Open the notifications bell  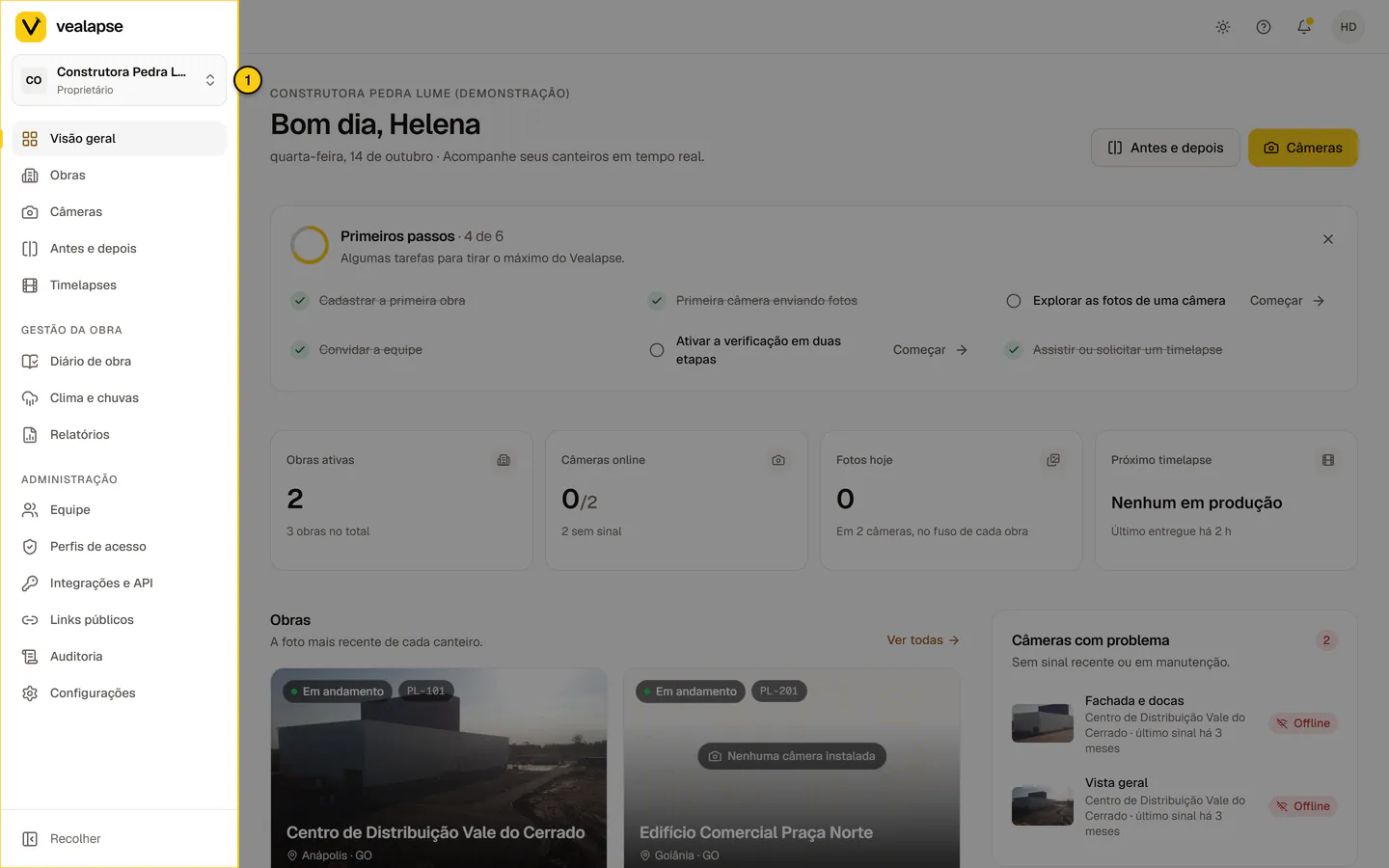pos(1304,27)
